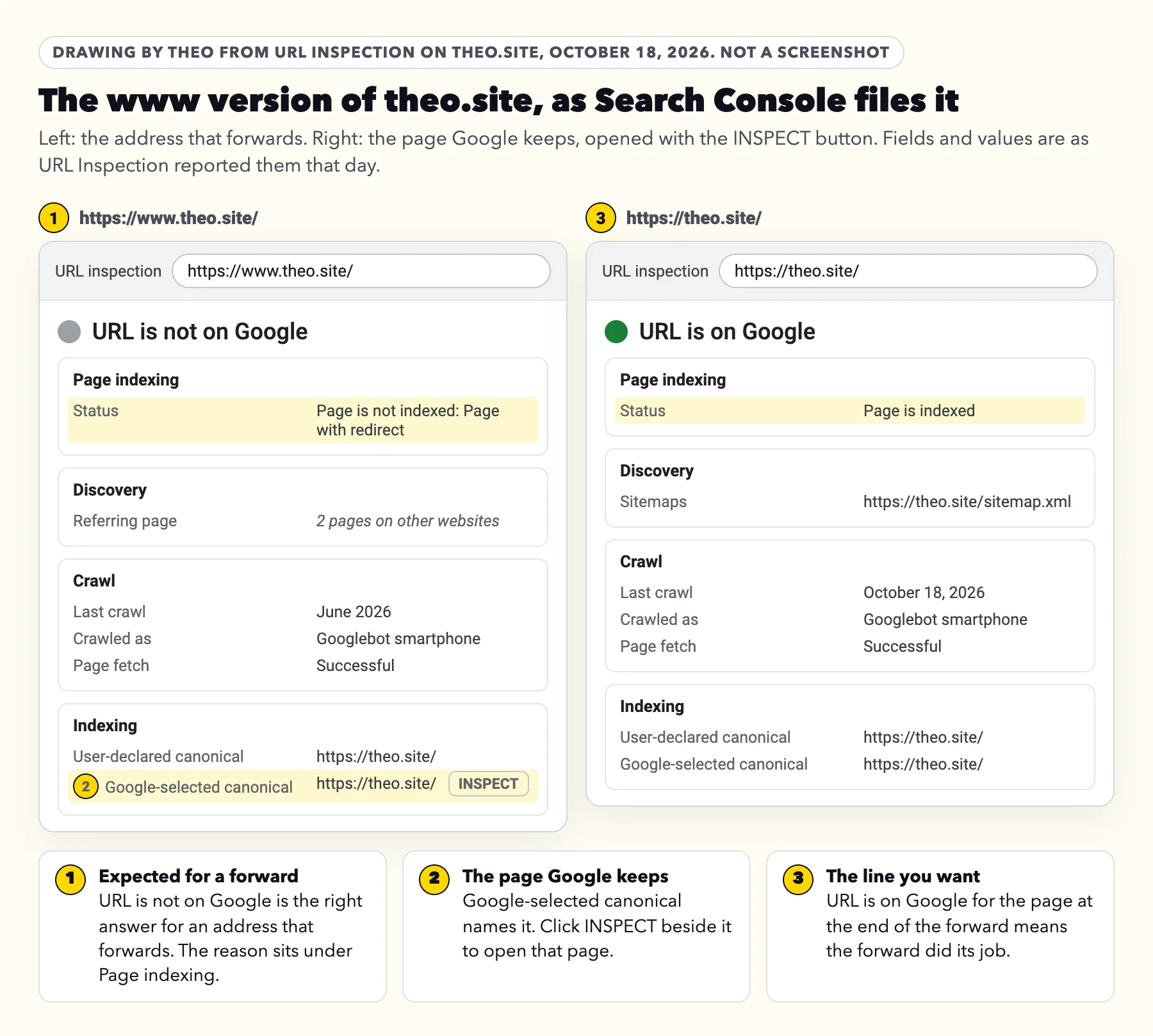The image size is (1153, 1036).
Task: Click 'Googlebot smartphone' under October 18, 2026 crawl
Action: (945, 619)
